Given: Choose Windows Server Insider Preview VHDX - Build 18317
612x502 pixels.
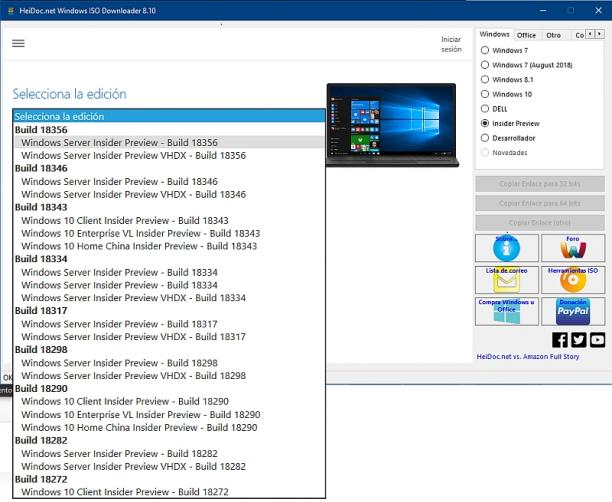Looking at the screenshot, I should pyautogui.click(x=169, y=336).
